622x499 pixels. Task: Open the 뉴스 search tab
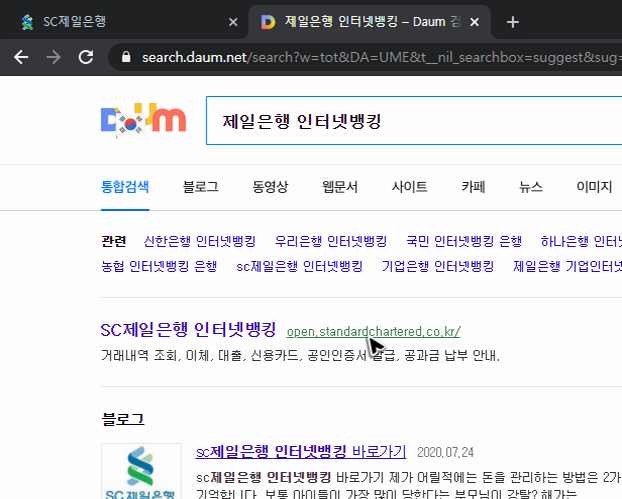tap(531, 187)
